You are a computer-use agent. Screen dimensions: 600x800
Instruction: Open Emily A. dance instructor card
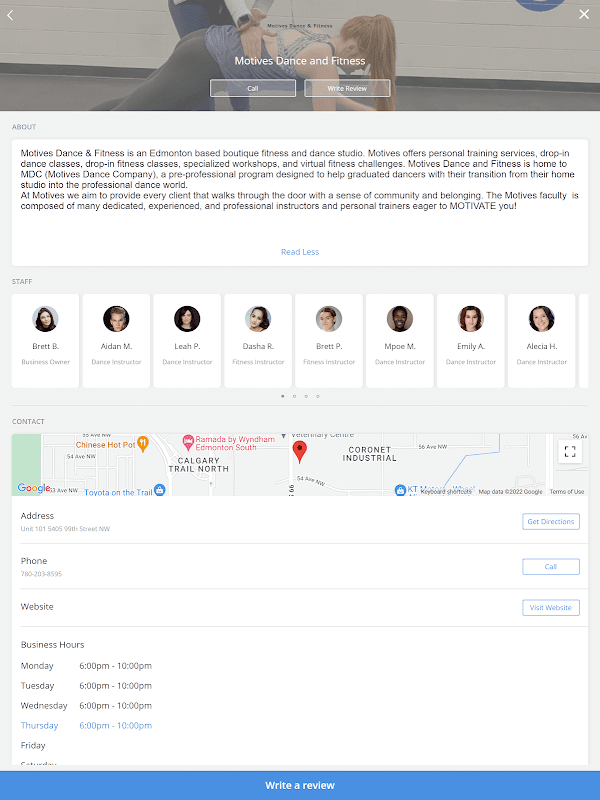click(471, 341)
